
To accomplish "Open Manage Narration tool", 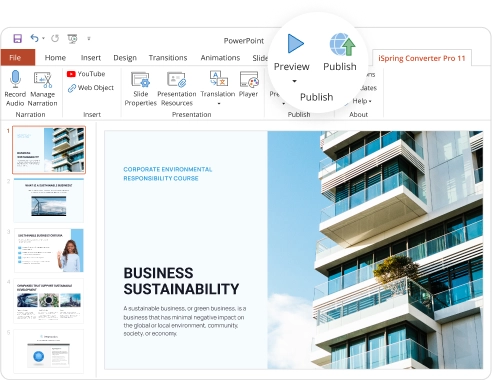I will pyautogui.click(x=43, y=88).
